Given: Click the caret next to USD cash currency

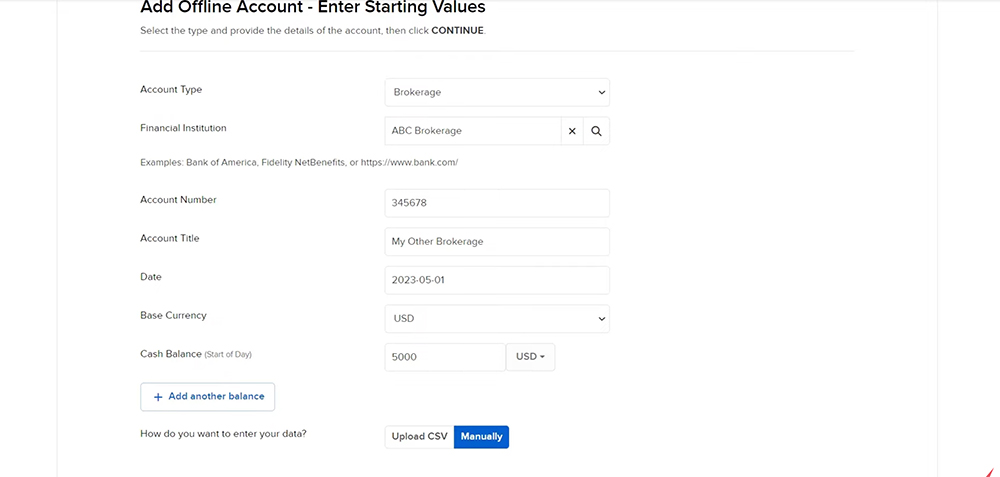Looking at the screenshot, I should (542, 357).
